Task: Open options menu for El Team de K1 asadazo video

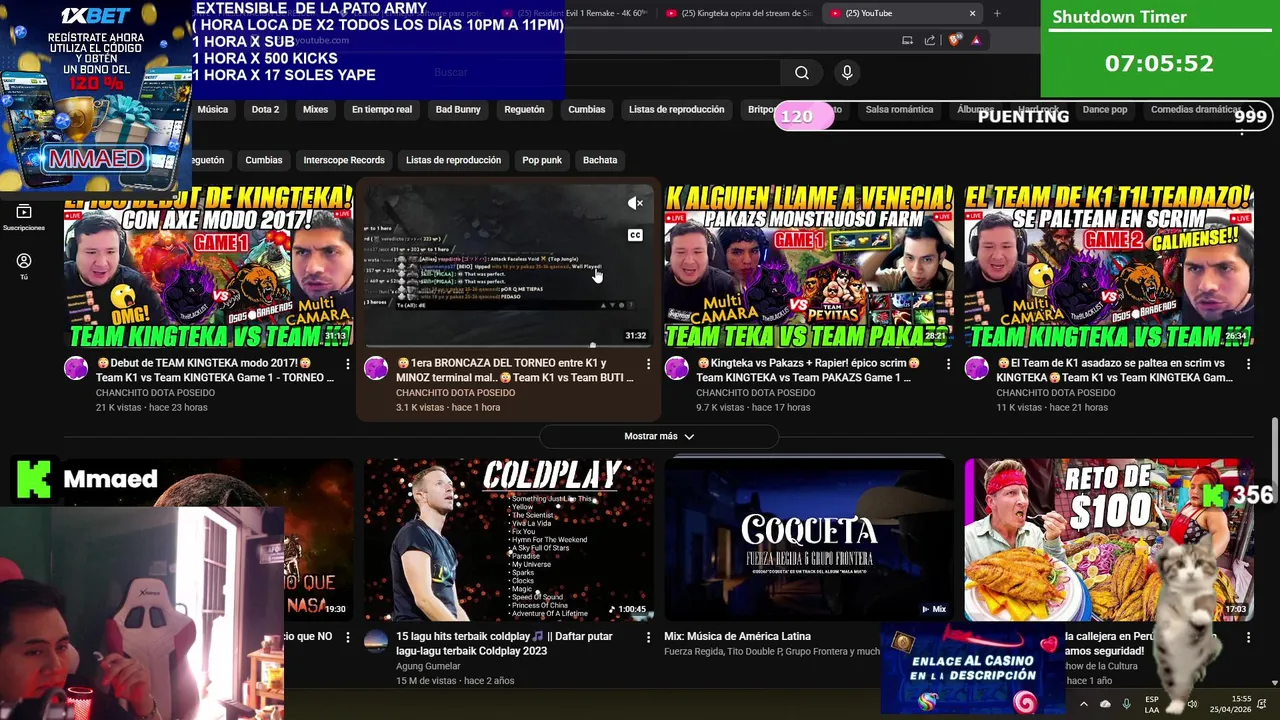Action: tap(1248, 364)
